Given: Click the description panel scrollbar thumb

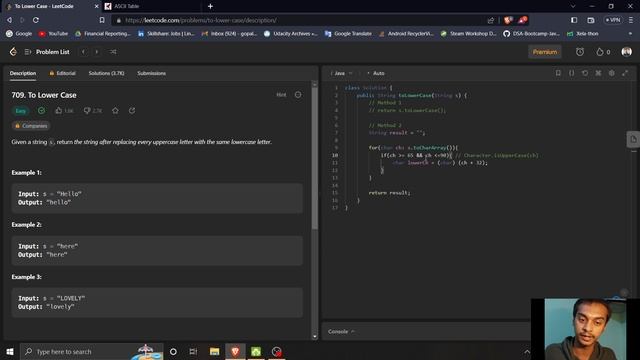Looking at the screenshot, I should [x=315, y=159].
